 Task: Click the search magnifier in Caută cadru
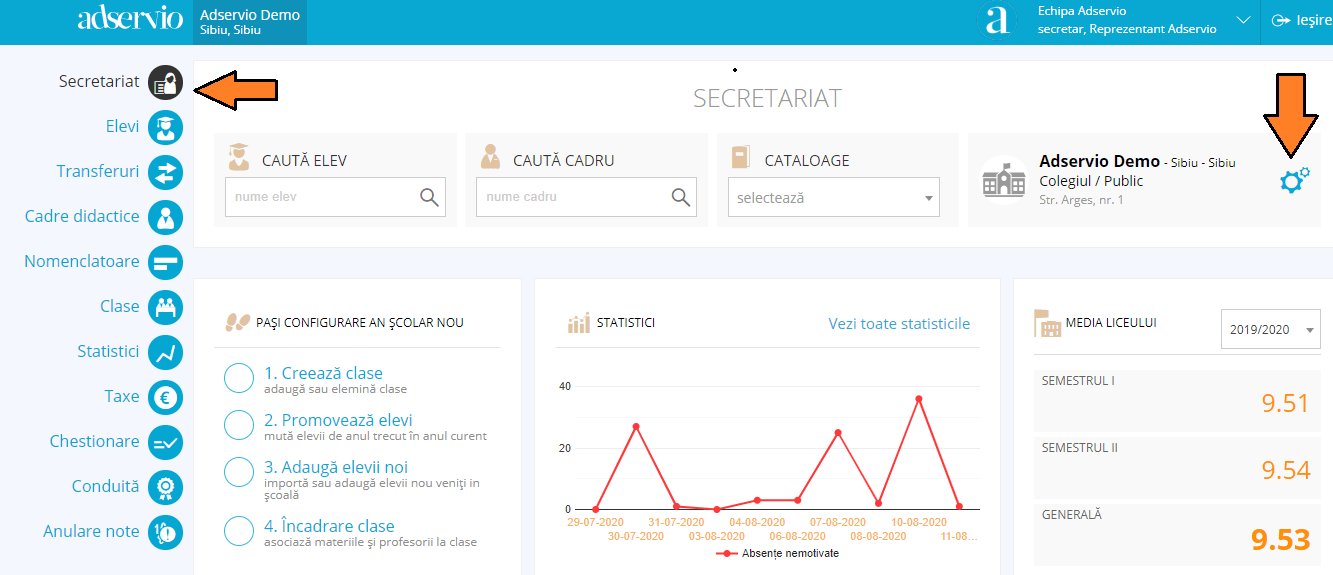pyautogui.click(x=681, y=197)
